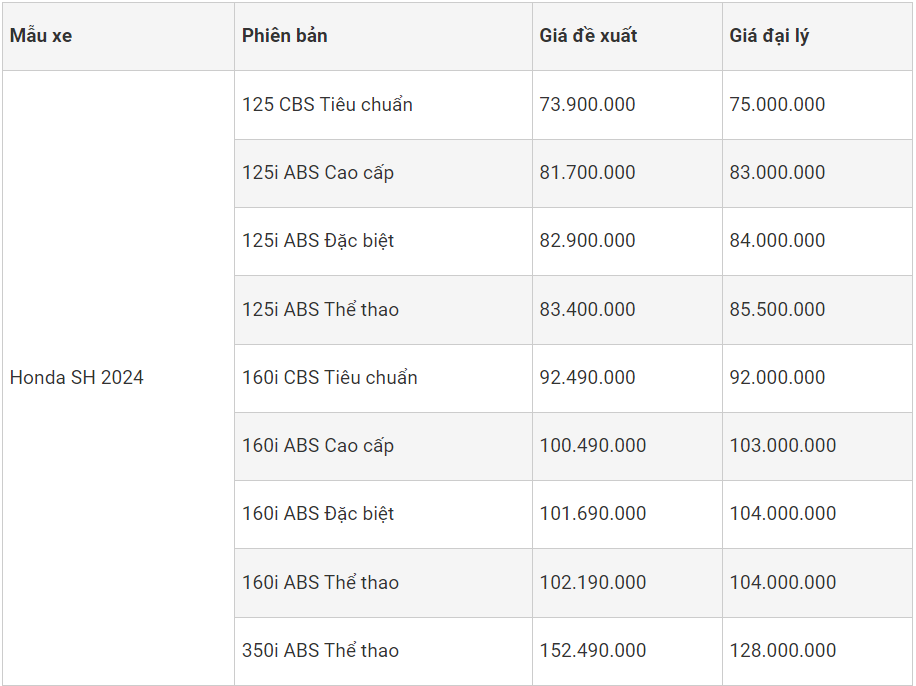This screenshot has width=916, height=686.
Task: Click the "Mẫu xe" column header
Action: (x=41, y=36)
